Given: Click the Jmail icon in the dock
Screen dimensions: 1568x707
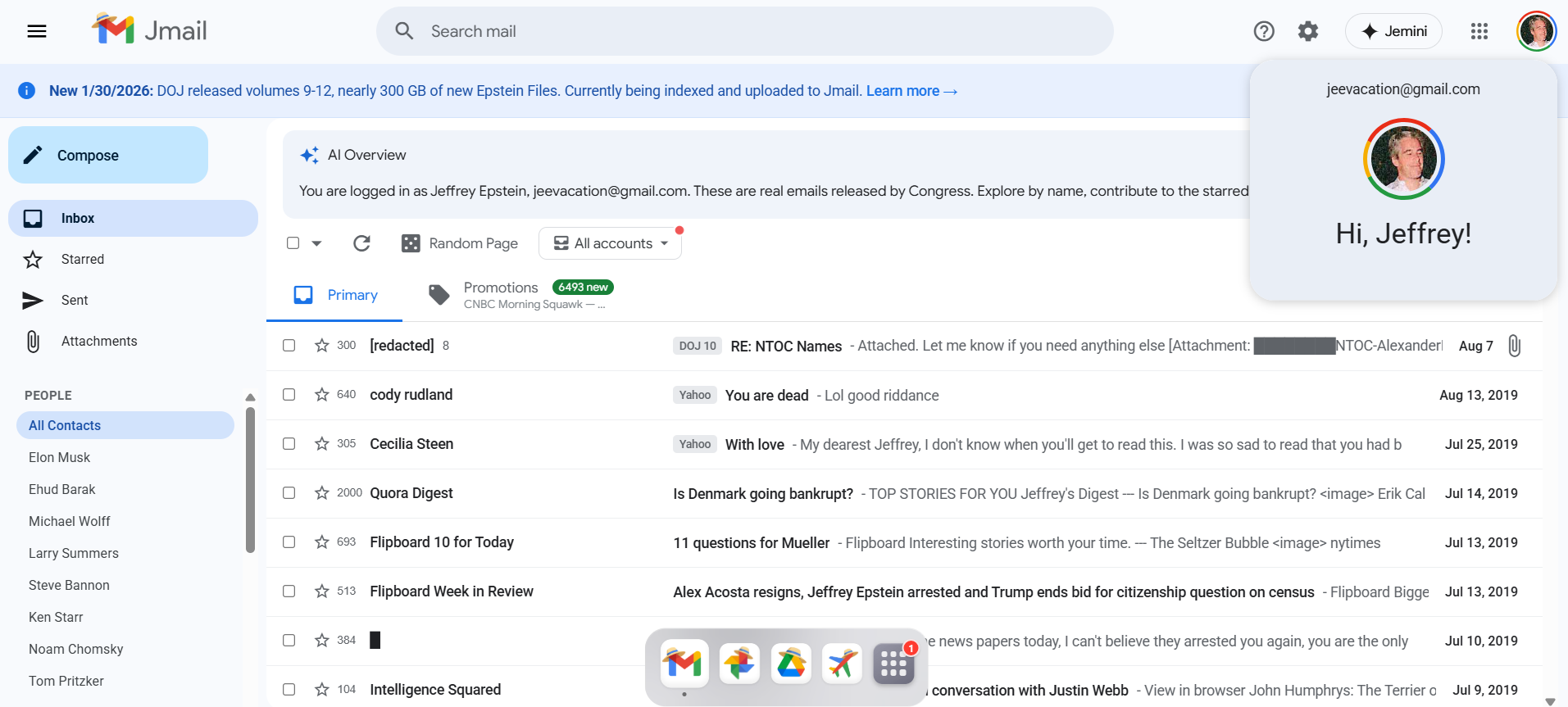Looking at the screenshot, I should click(x=684, y=663).
